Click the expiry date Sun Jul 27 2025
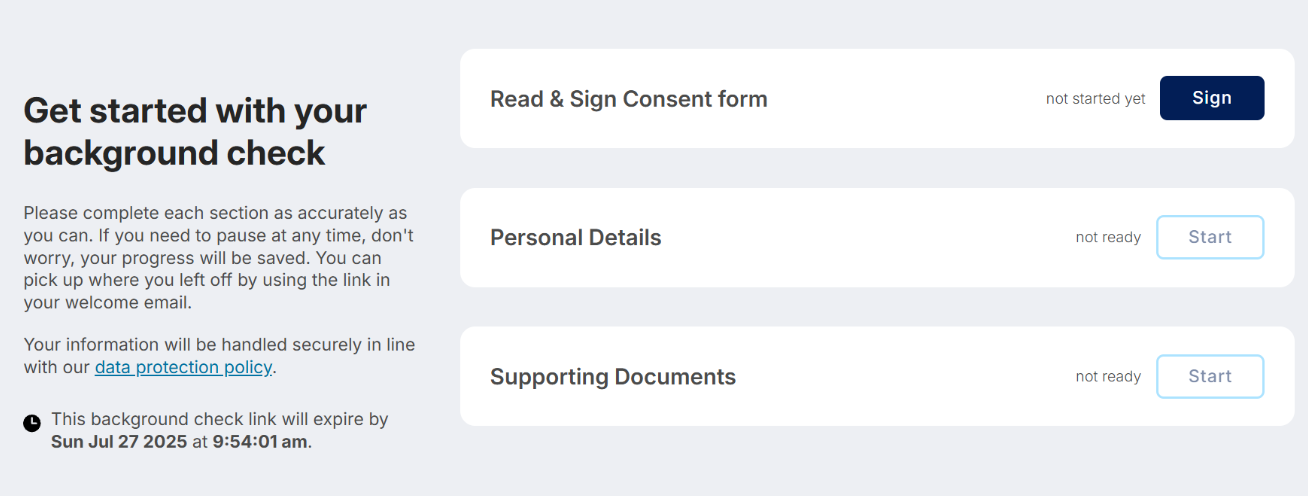The width and height of the screenshot is (1308, 496). [119, 442]
